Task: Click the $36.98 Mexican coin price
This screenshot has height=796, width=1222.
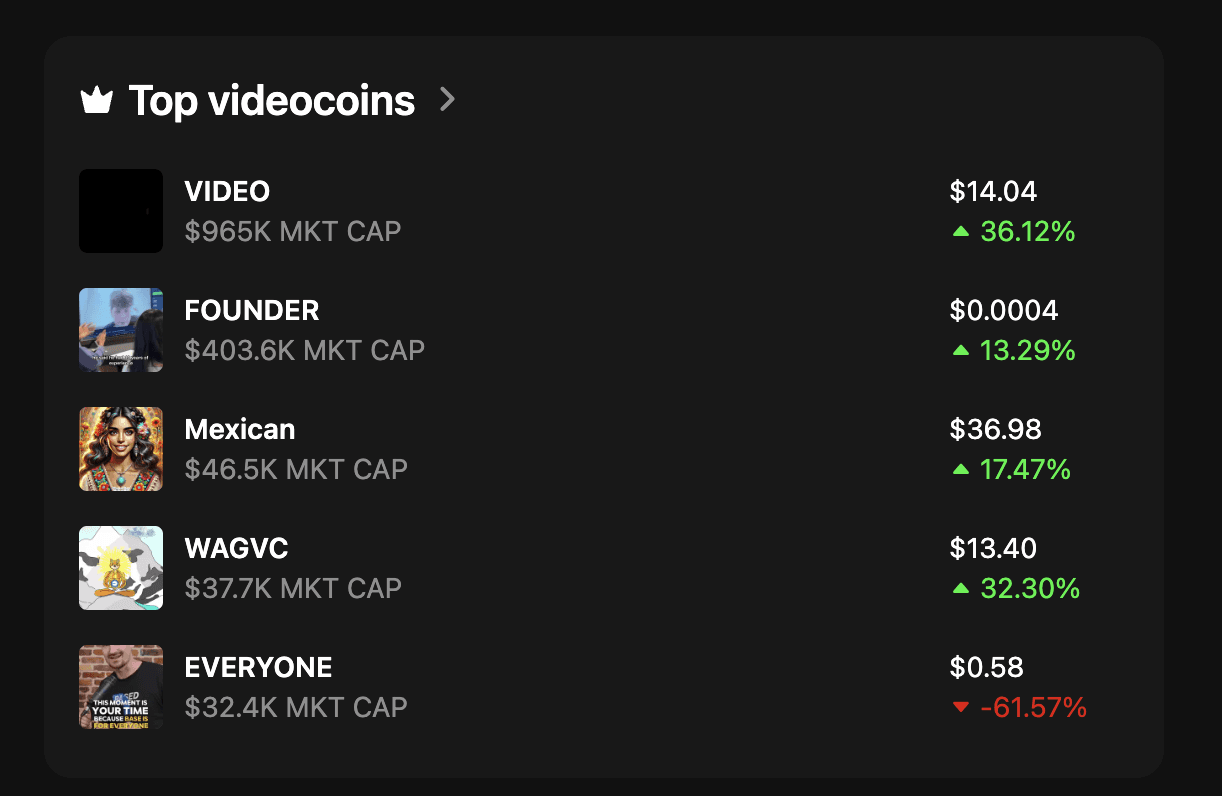Action: tap(995, 429)
